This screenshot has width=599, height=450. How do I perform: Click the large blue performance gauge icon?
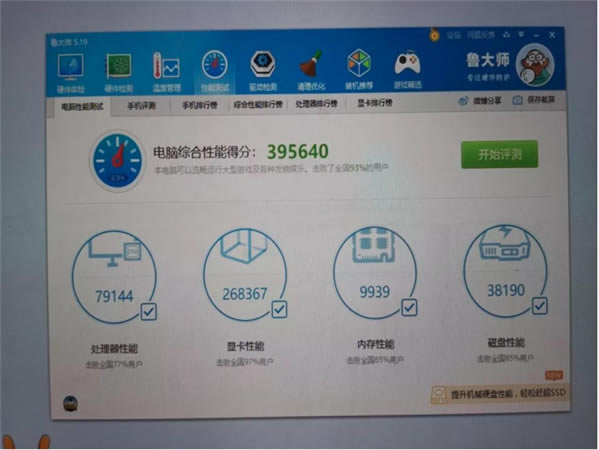coord(118,160)
